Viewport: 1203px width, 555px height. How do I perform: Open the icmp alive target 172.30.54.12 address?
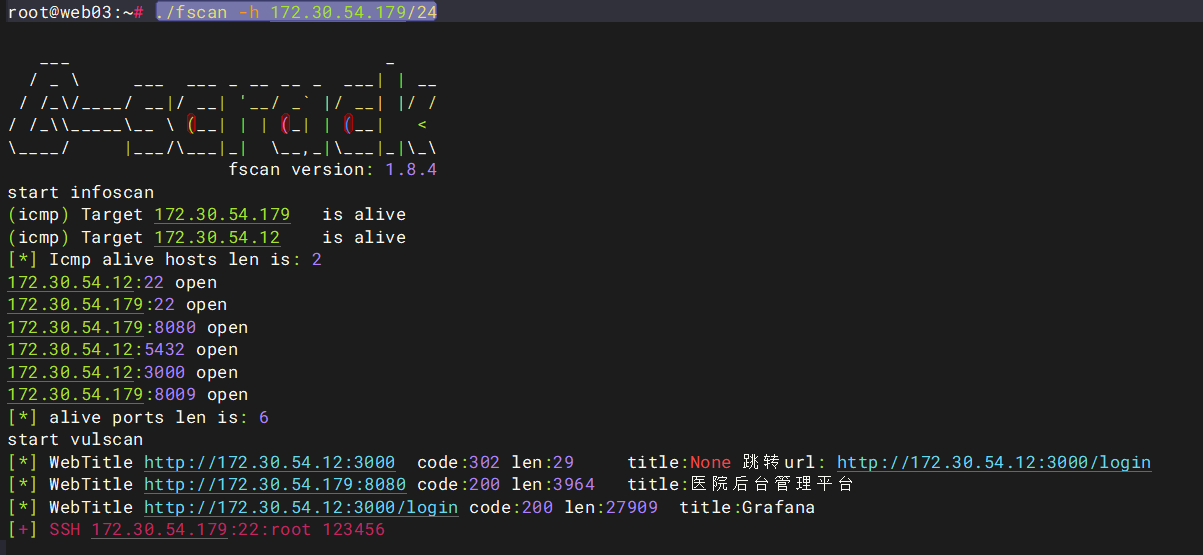216,237
